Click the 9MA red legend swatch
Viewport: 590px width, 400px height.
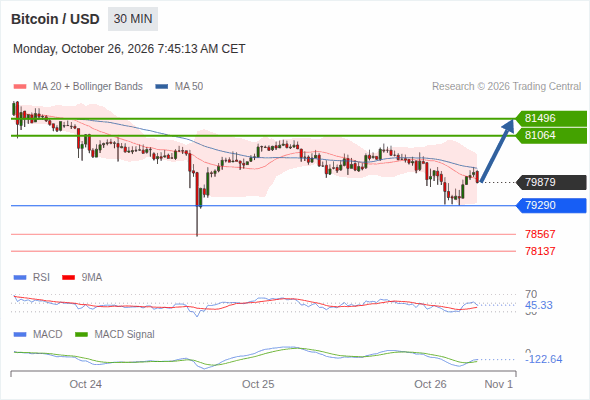[68, 278]
